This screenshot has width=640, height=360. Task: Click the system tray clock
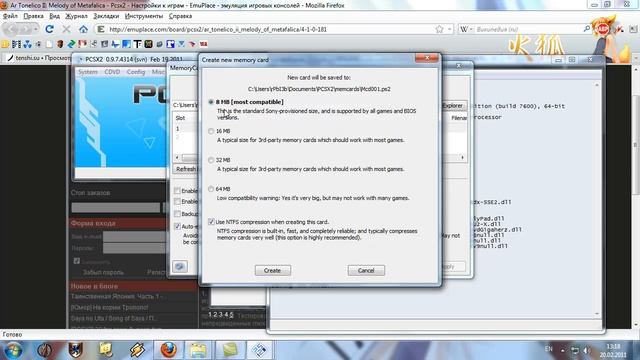[613, 351]
